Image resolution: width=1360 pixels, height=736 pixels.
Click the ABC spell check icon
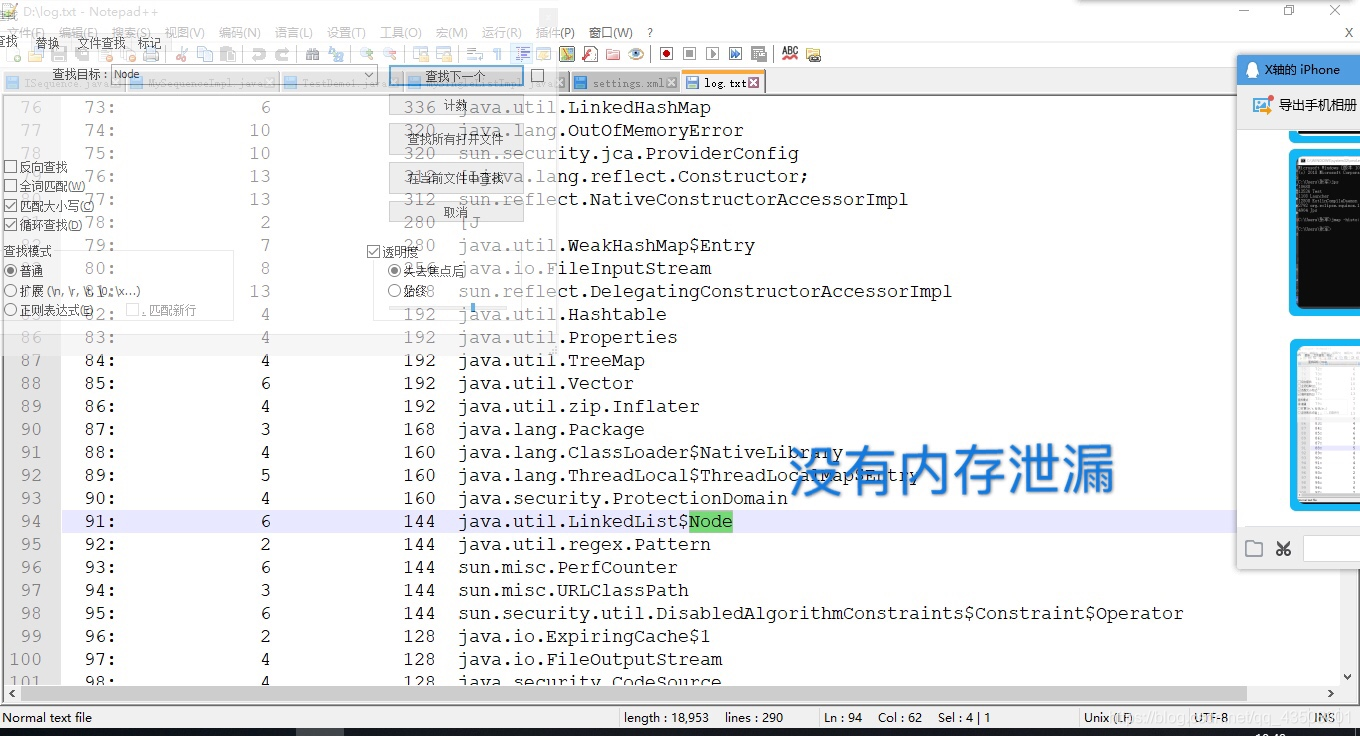(x=790, y=54)
